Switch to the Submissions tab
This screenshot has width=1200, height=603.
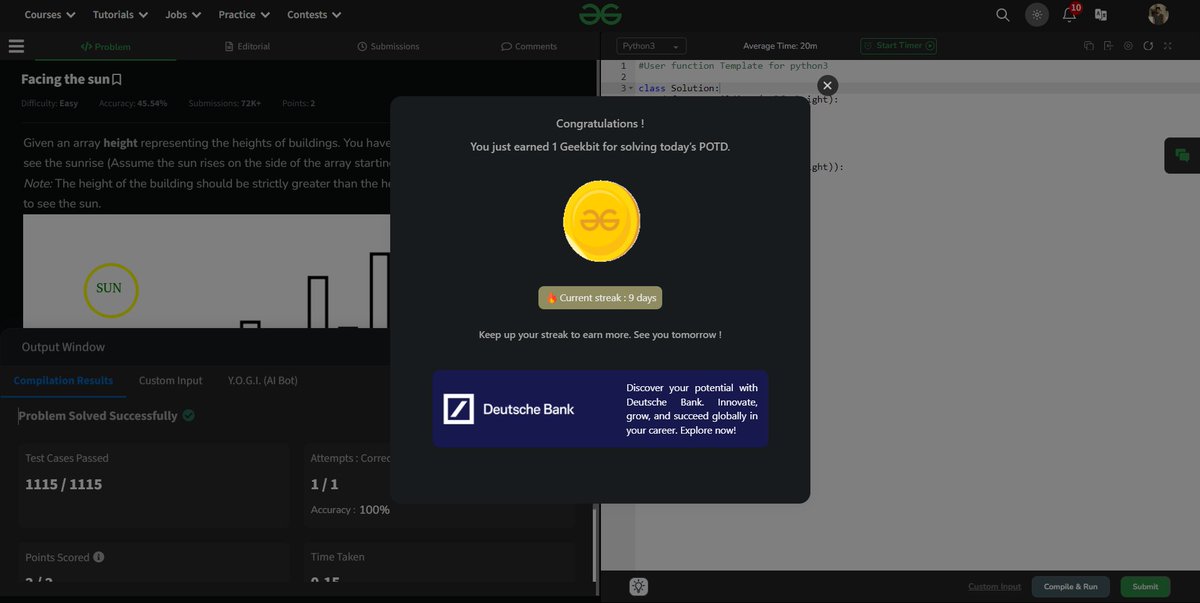click(x=388, y=46)
